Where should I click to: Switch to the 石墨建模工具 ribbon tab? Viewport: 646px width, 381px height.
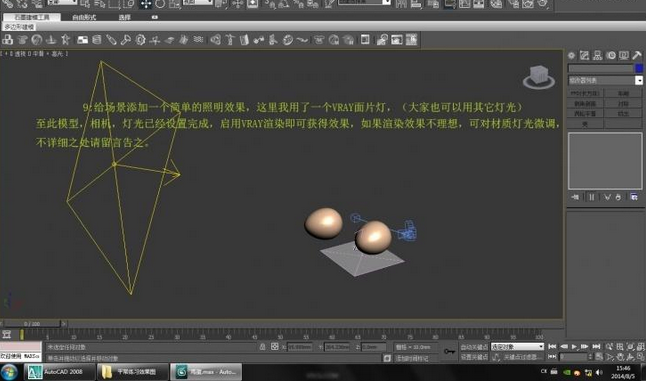32,17
